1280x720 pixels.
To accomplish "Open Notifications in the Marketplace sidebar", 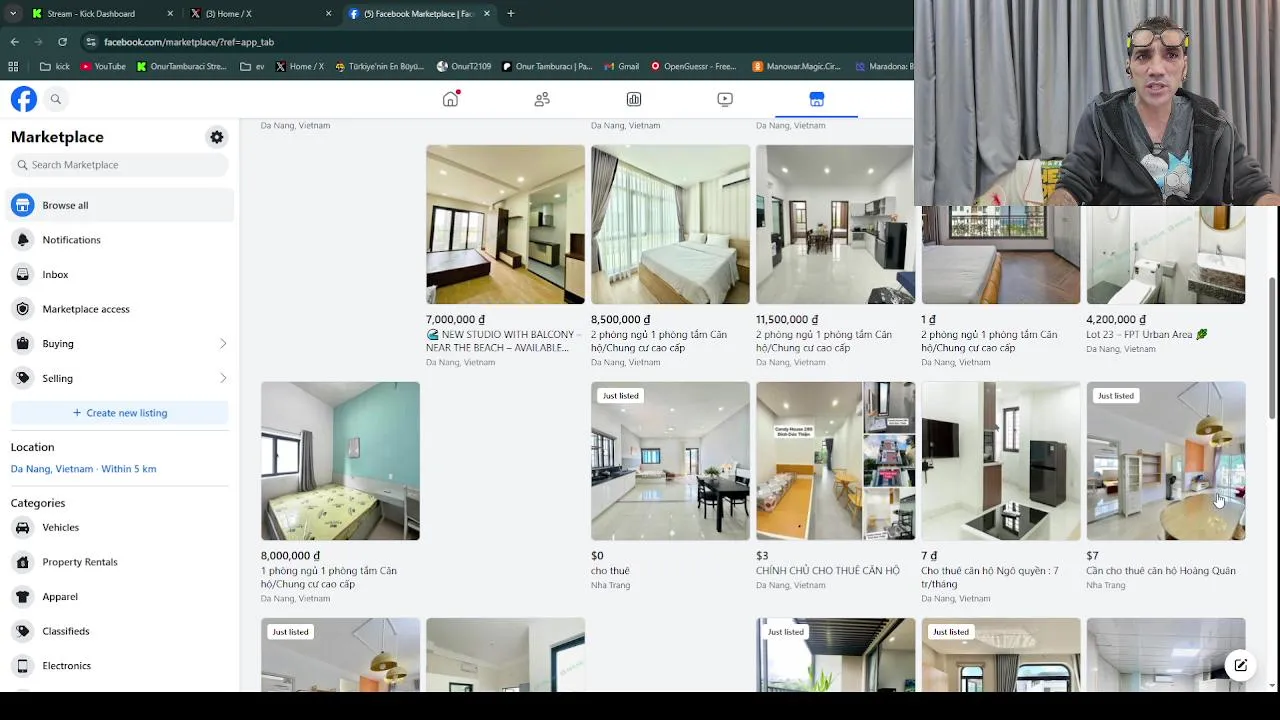I will click(120, 240).
